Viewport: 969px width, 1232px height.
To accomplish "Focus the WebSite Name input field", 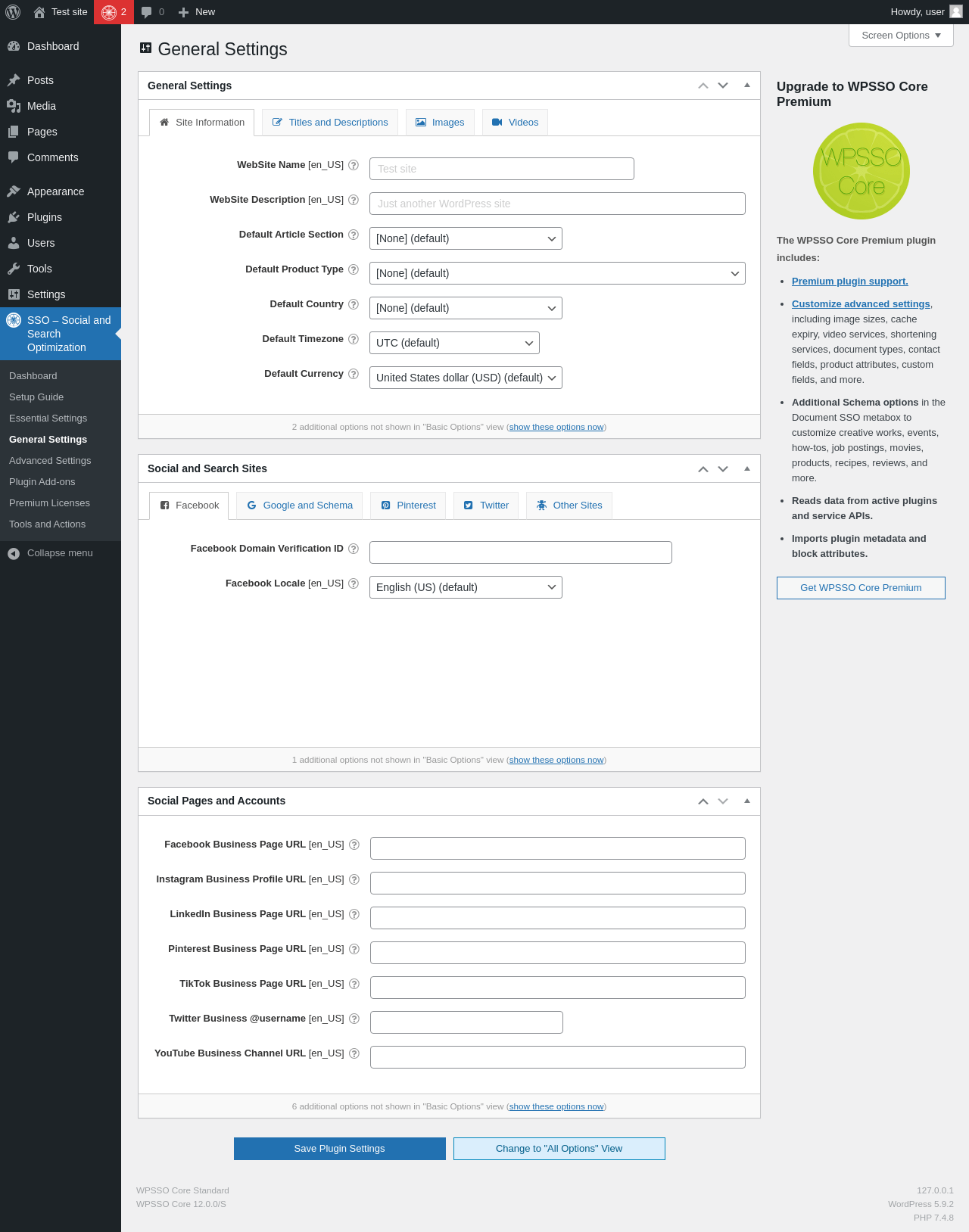I will 502,169.
